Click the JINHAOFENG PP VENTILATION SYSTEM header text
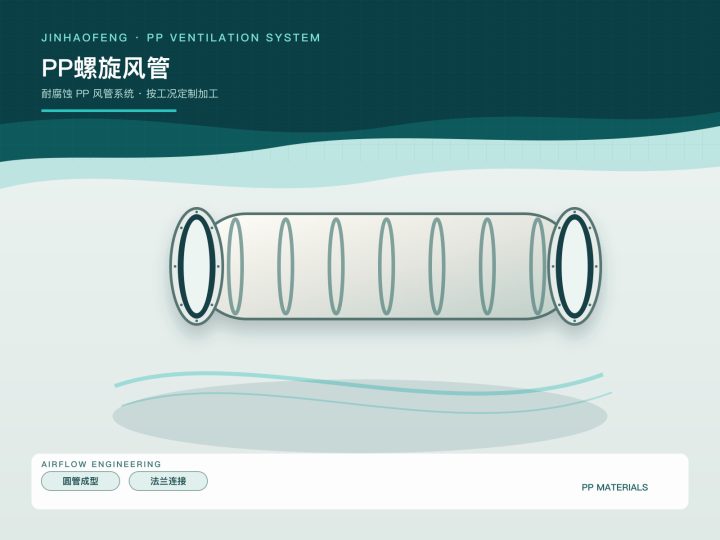This screenshot has width=720, height=540. pos(180,38)
